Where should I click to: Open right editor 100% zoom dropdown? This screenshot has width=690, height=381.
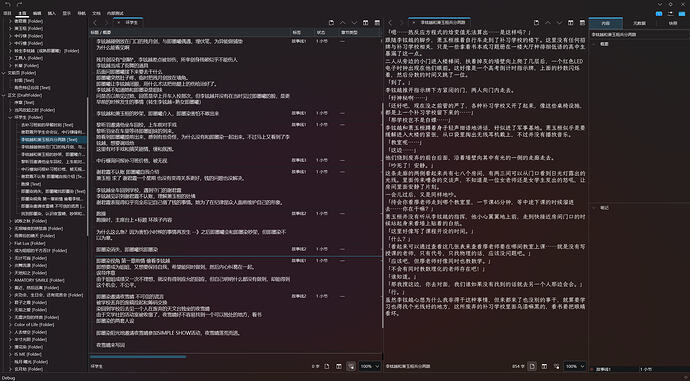pos(575,366)
